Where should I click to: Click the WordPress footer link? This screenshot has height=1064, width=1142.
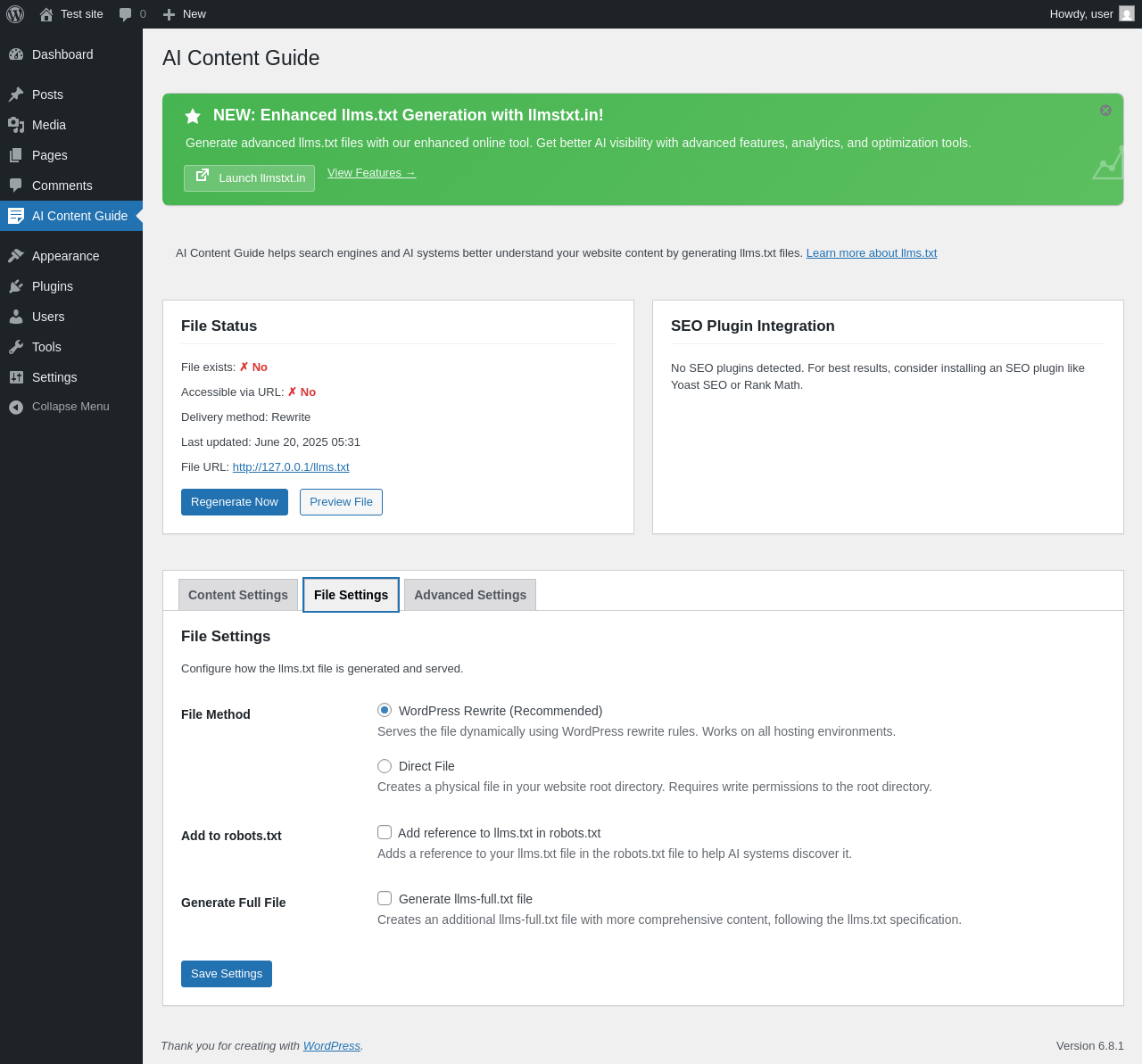(x=332, y=1046)
